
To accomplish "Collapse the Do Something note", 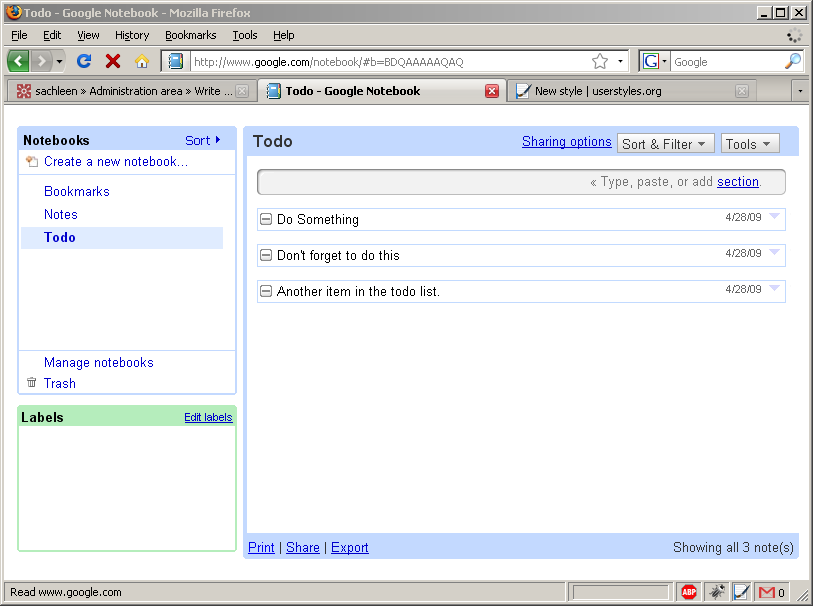I will [265, 219].
